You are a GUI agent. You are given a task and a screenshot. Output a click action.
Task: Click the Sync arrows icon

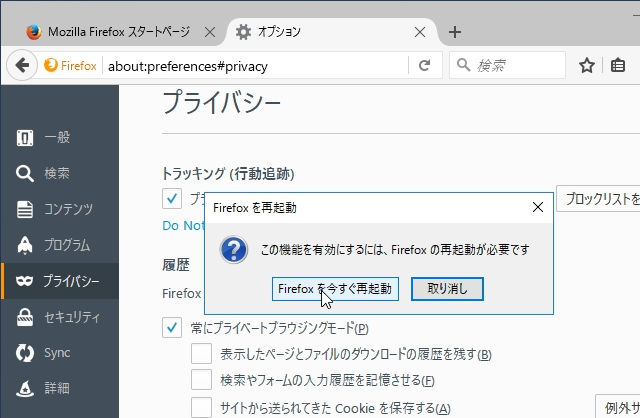coord(24,353)
